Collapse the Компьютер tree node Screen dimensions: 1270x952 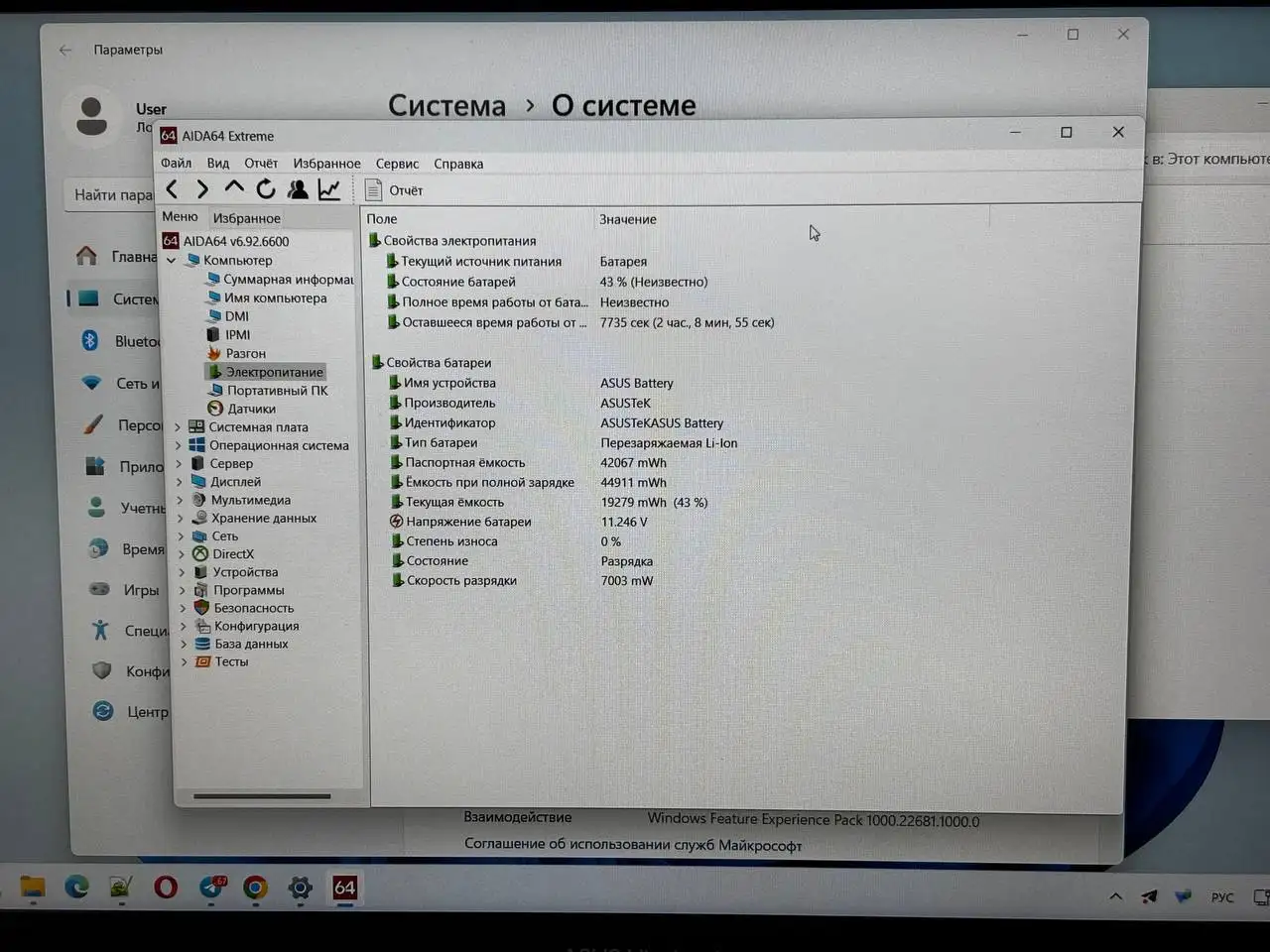click(x=172, y=261)
